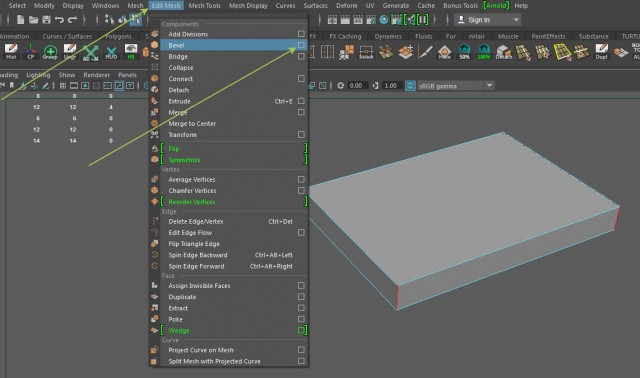Click the first clapperboard render icon
The image size is (640, 378).
[332, 20]
